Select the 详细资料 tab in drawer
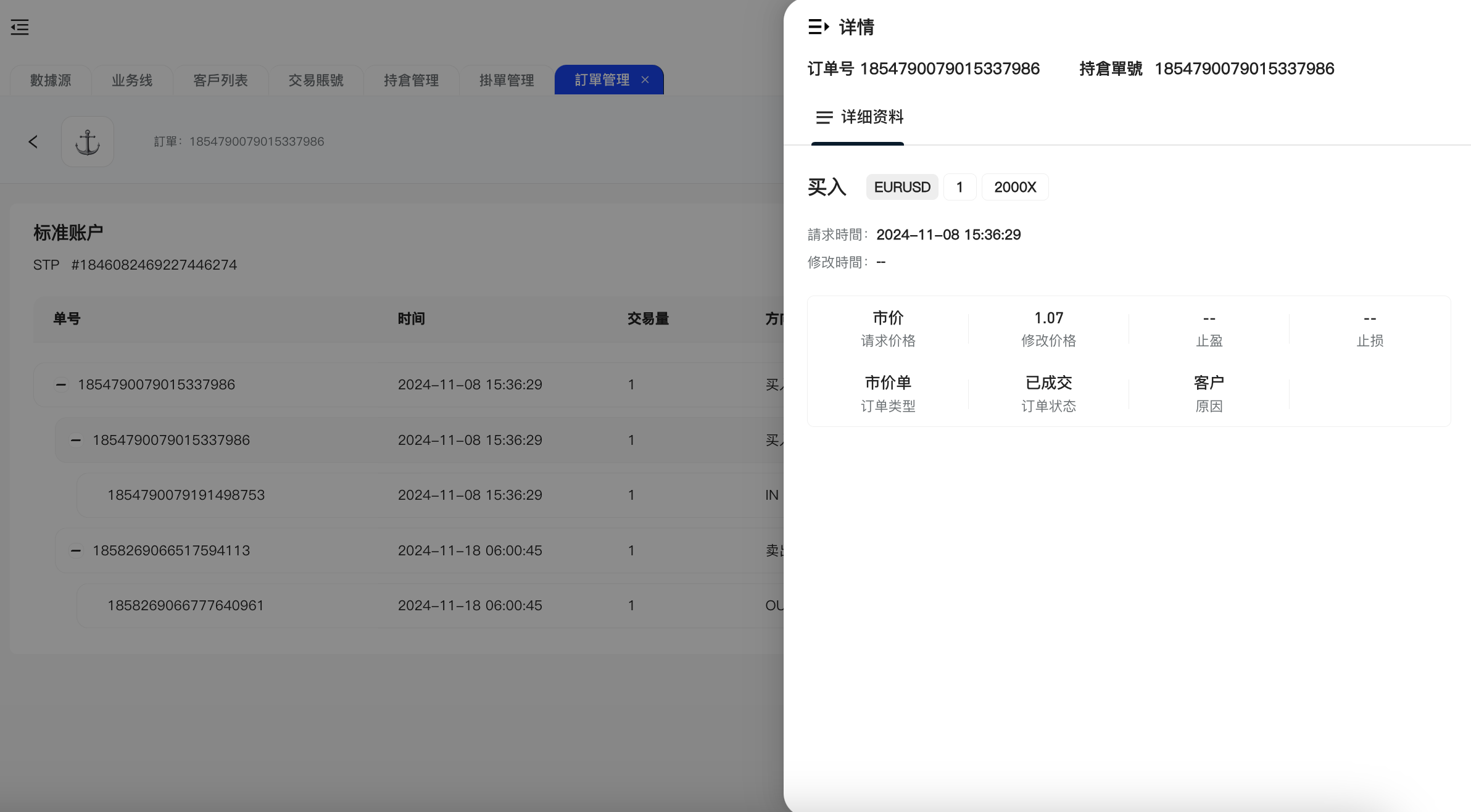 pos(871,117)
